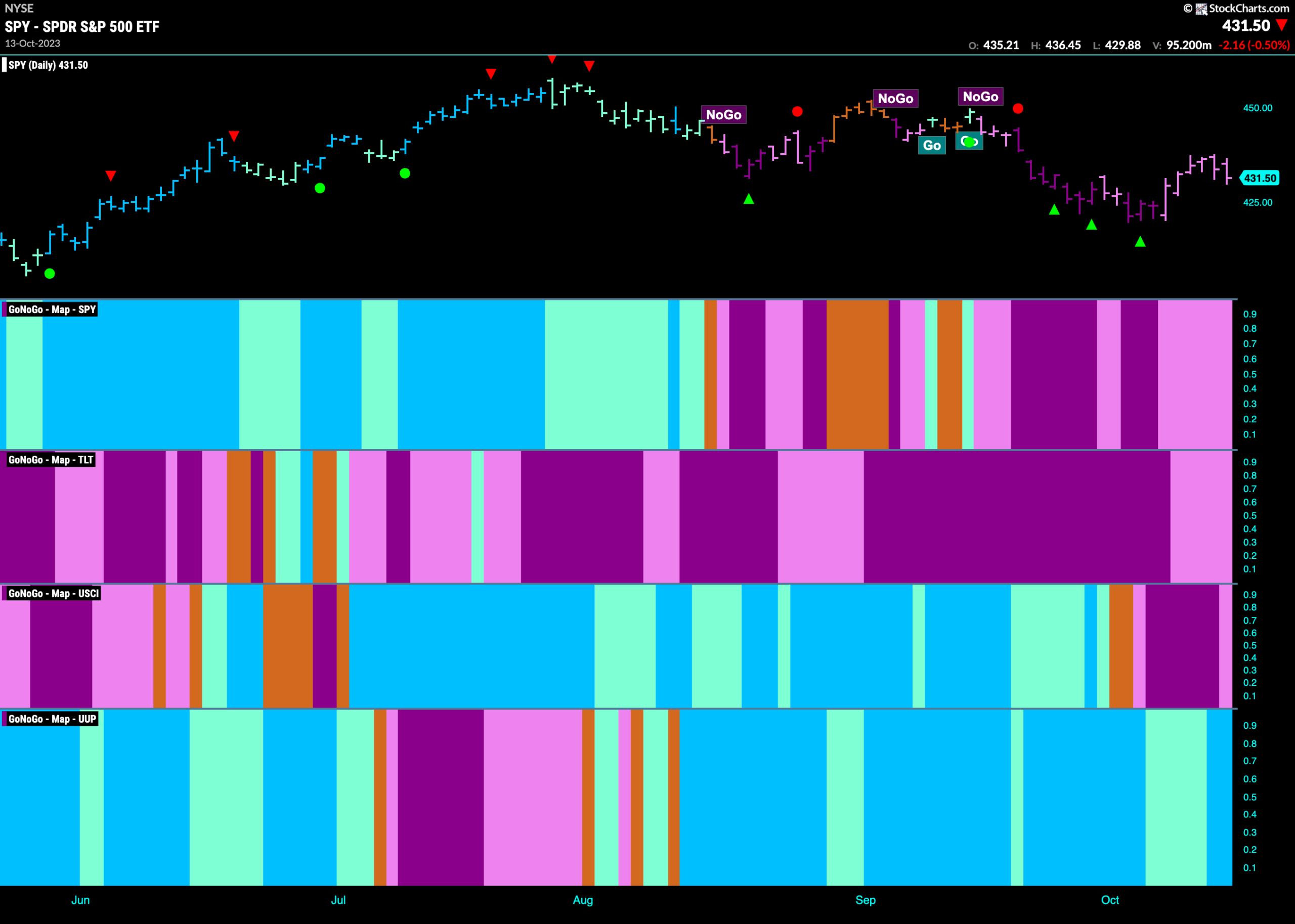Click the green dot marker near June low
The height and width of the screenshot is (924, 1295).
[x=50, y=274]
